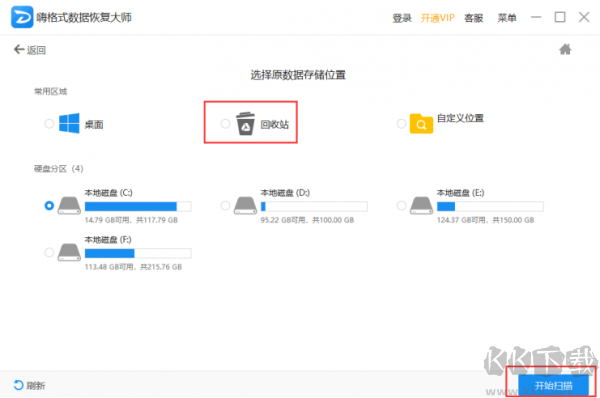Viewport: 600px width, 398px height.
Task: Select the 桌面 radio button
Action: [49, 124]
